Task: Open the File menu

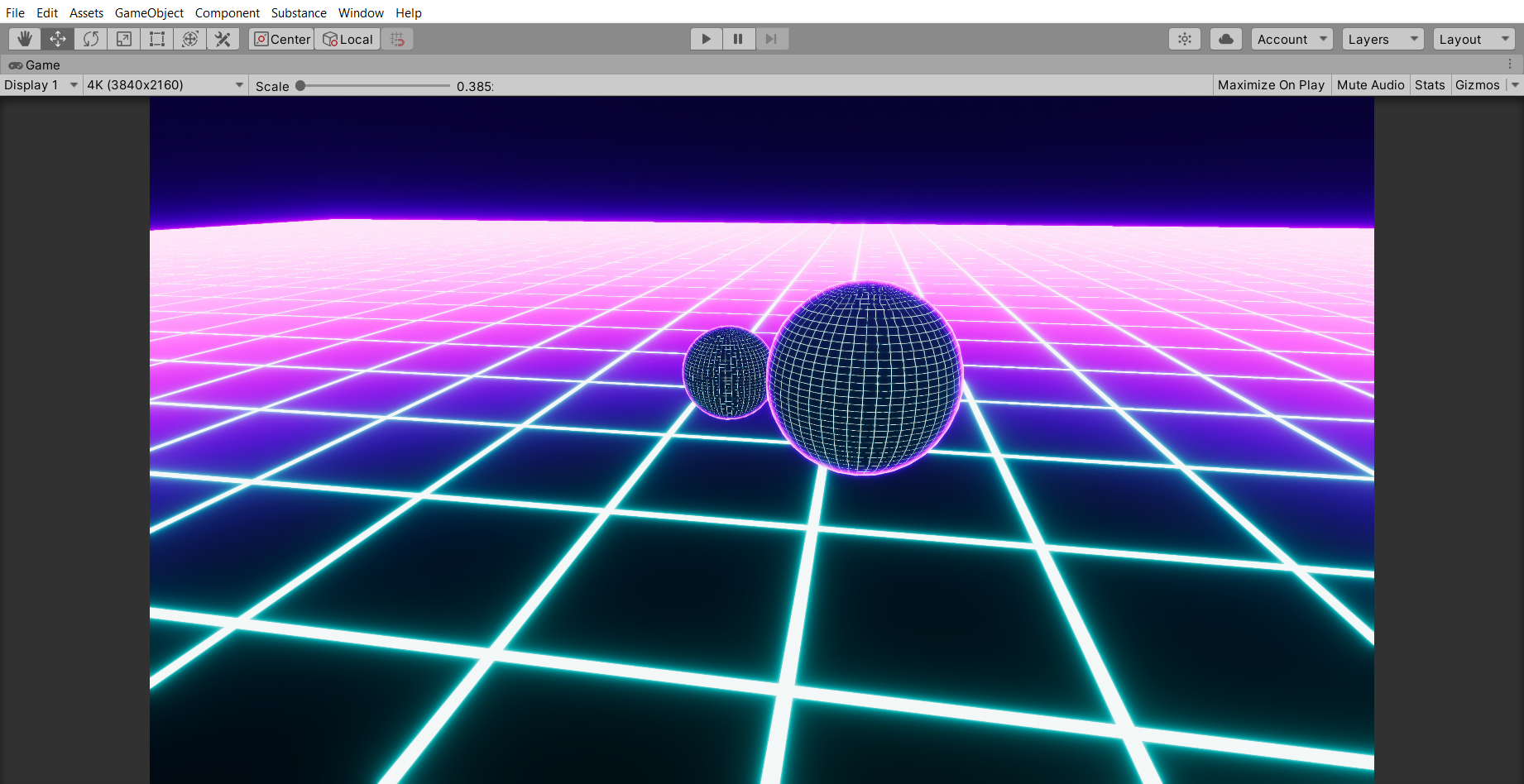Action: coord(15,12)
